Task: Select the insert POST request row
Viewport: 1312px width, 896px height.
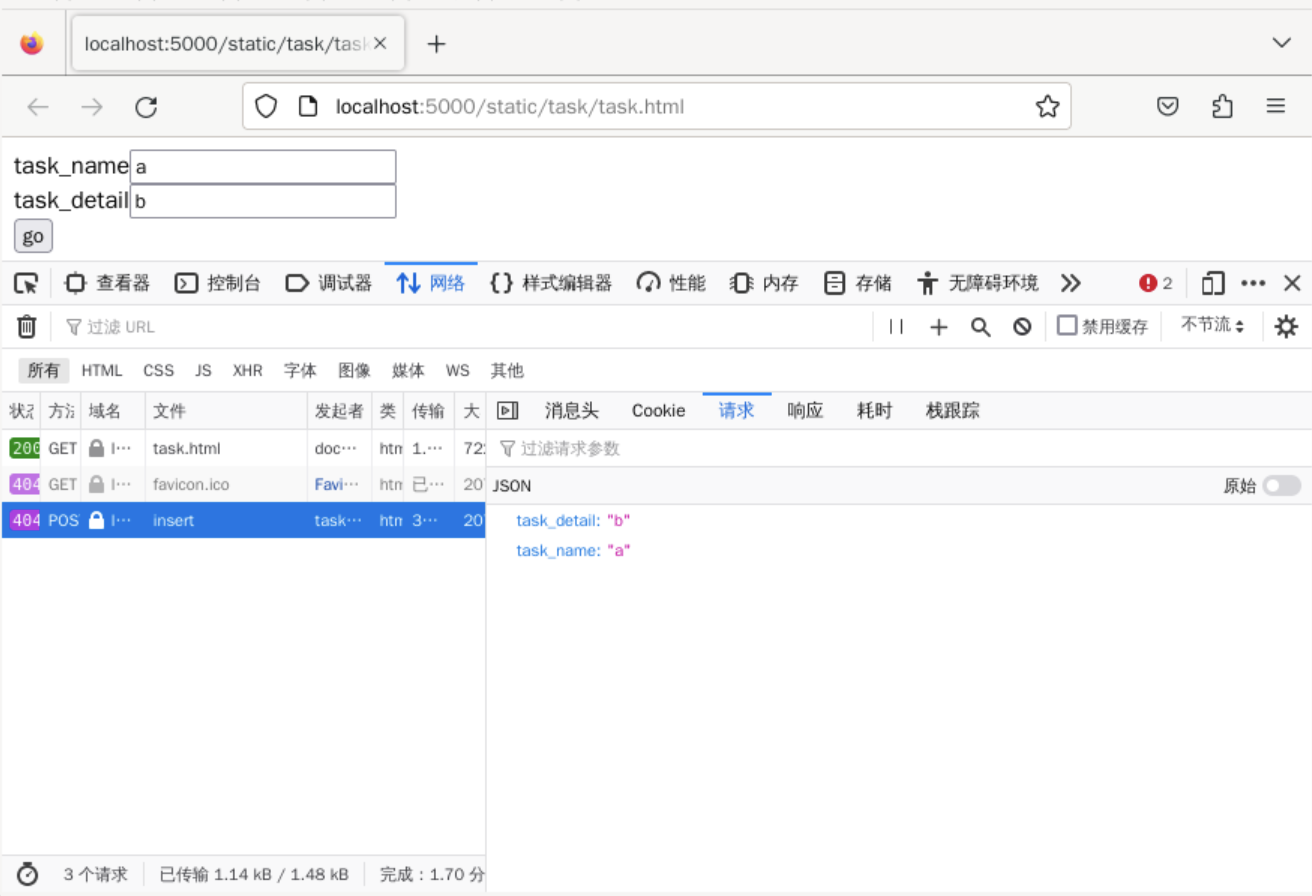Action: point(243,521)
